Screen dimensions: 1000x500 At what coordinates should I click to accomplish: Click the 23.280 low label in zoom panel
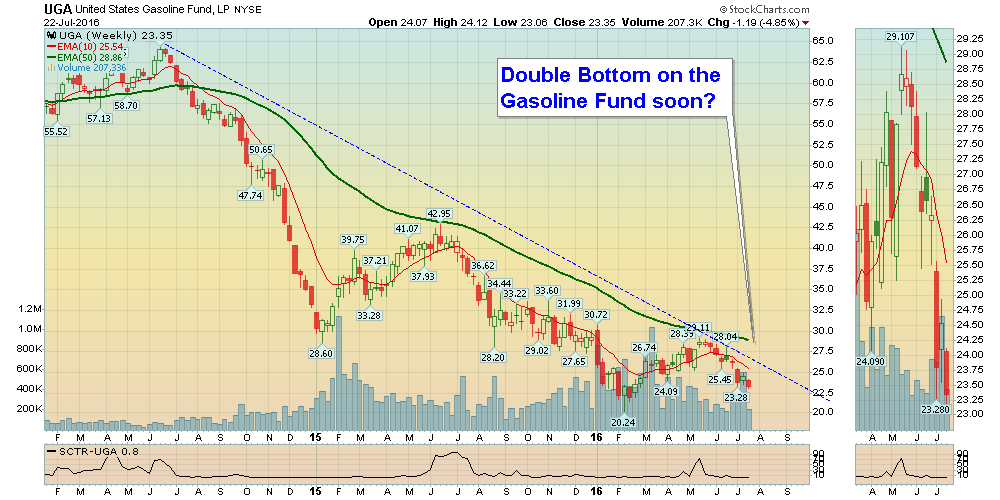pyautogui.click(x=934, y=409)
